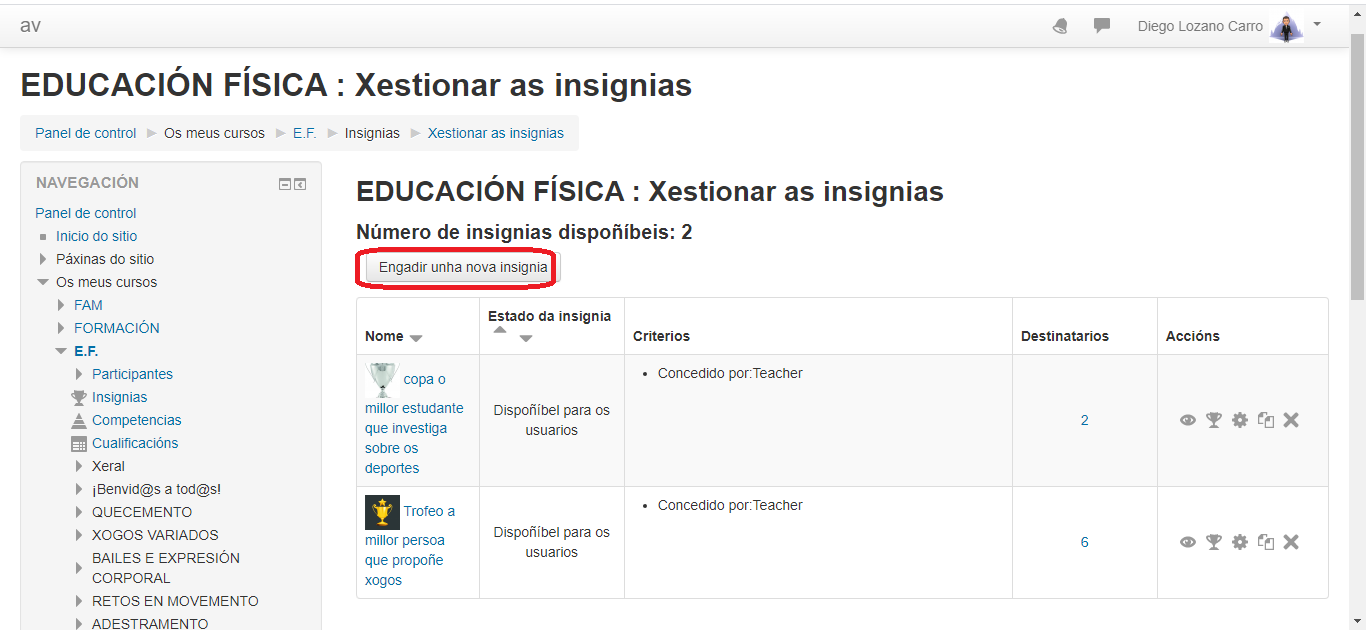Expand the FORMACIÓN course tree node
1366x630 pixels.
(61, 328)
